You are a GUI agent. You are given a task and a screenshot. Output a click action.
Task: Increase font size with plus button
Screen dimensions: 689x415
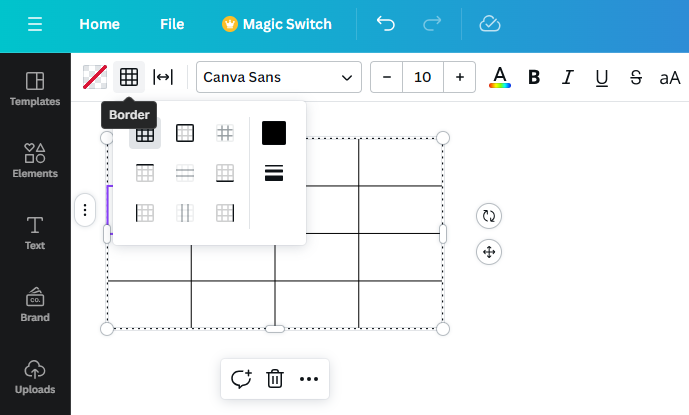(x=460, y=77)
